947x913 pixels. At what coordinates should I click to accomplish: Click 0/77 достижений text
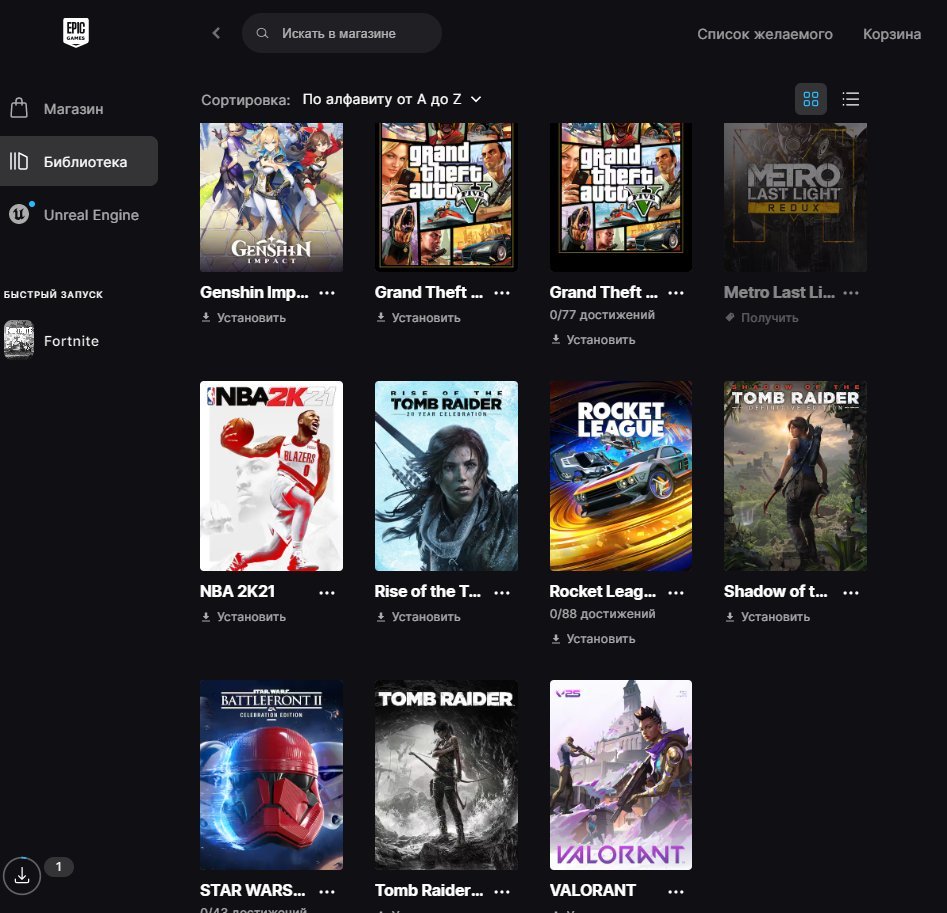click(602, 315)
